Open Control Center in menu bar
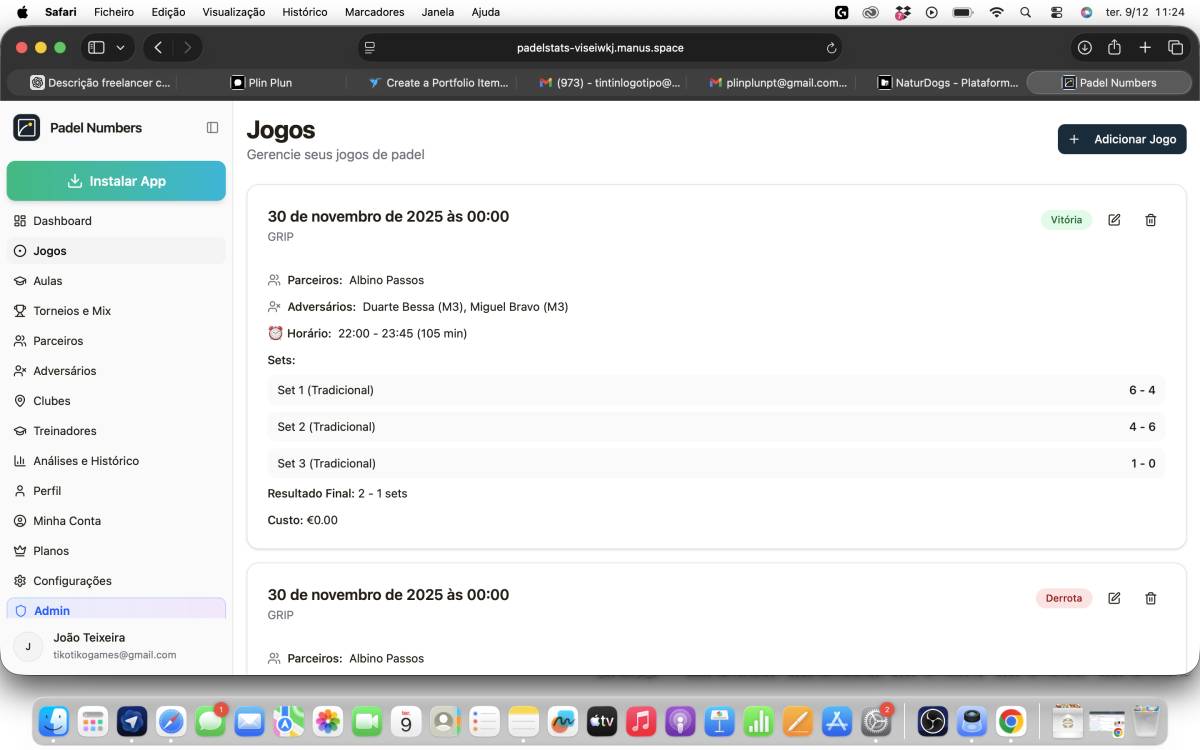This screenshot has height=750, width=1200. coord(1056,12)
